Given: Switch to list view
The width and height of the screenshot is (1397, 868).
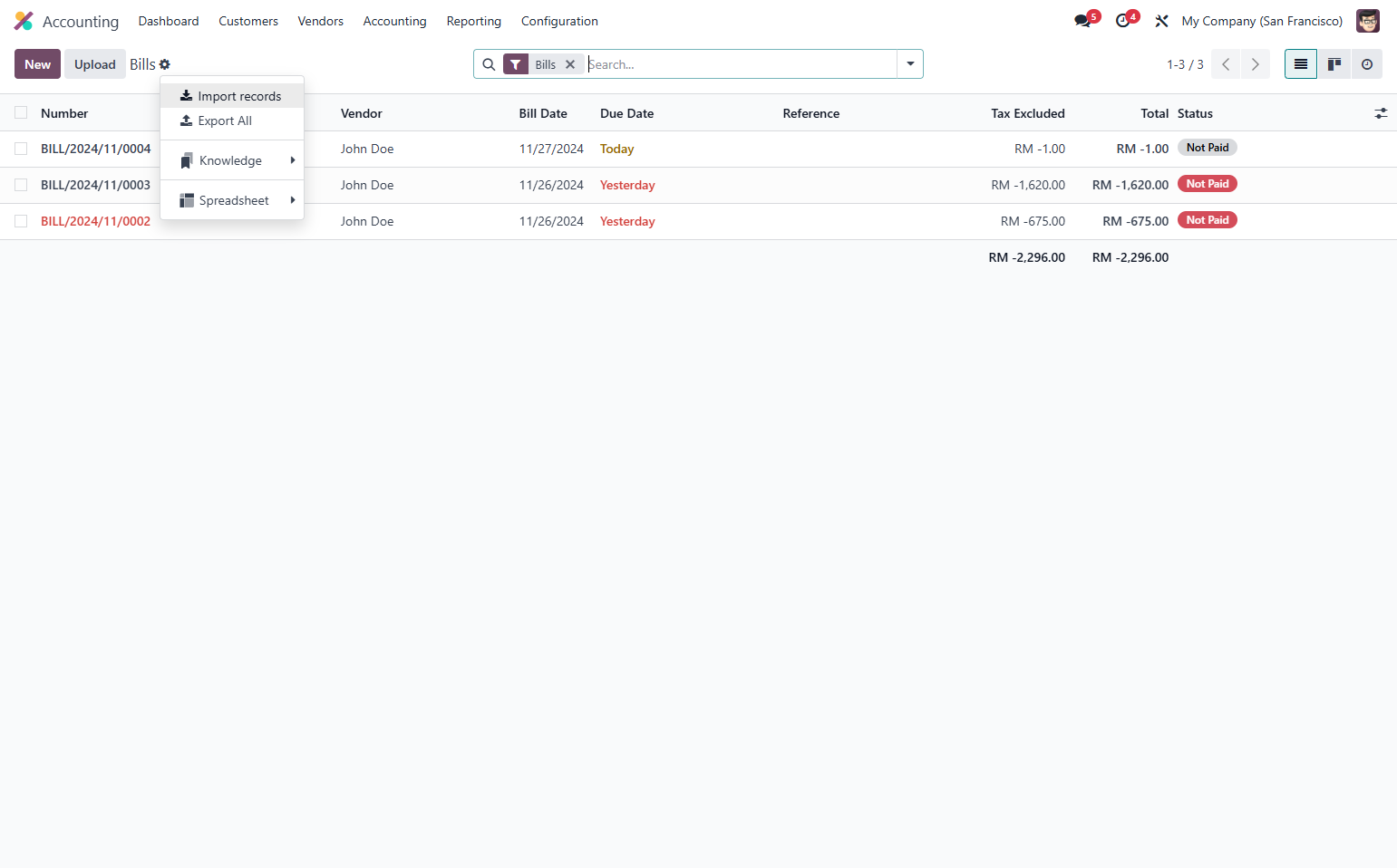Looking at the screenshot, I should point(1301,64).
